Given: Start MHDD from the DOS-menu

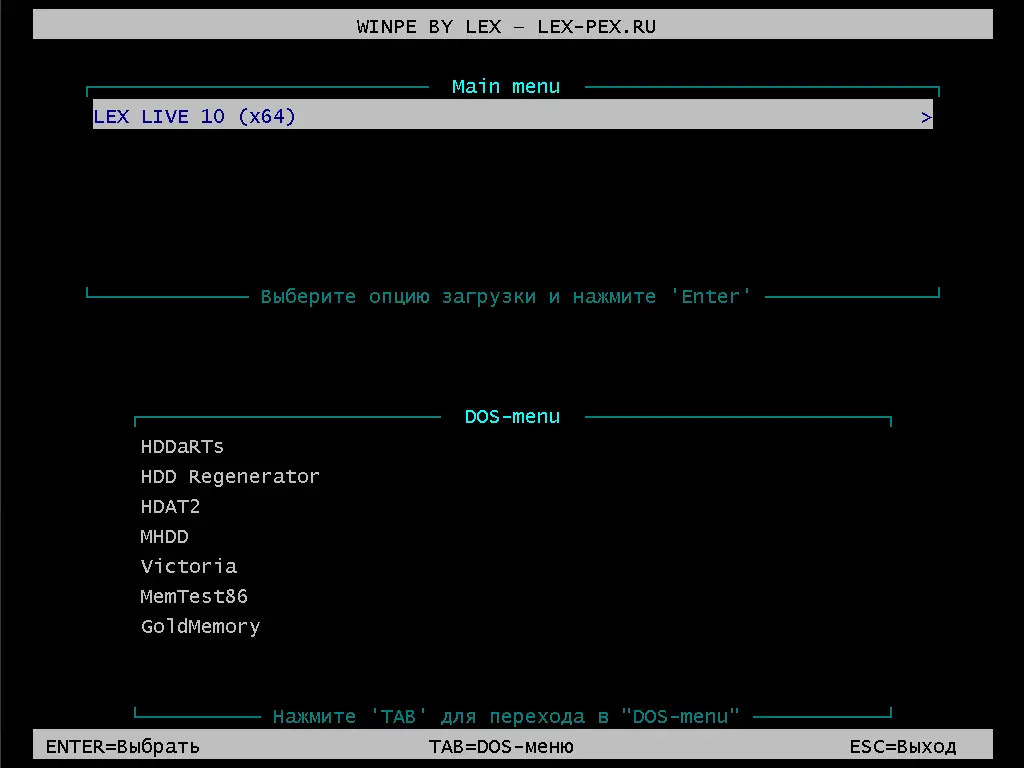Looking at the screenshot, I should point(164,537).
